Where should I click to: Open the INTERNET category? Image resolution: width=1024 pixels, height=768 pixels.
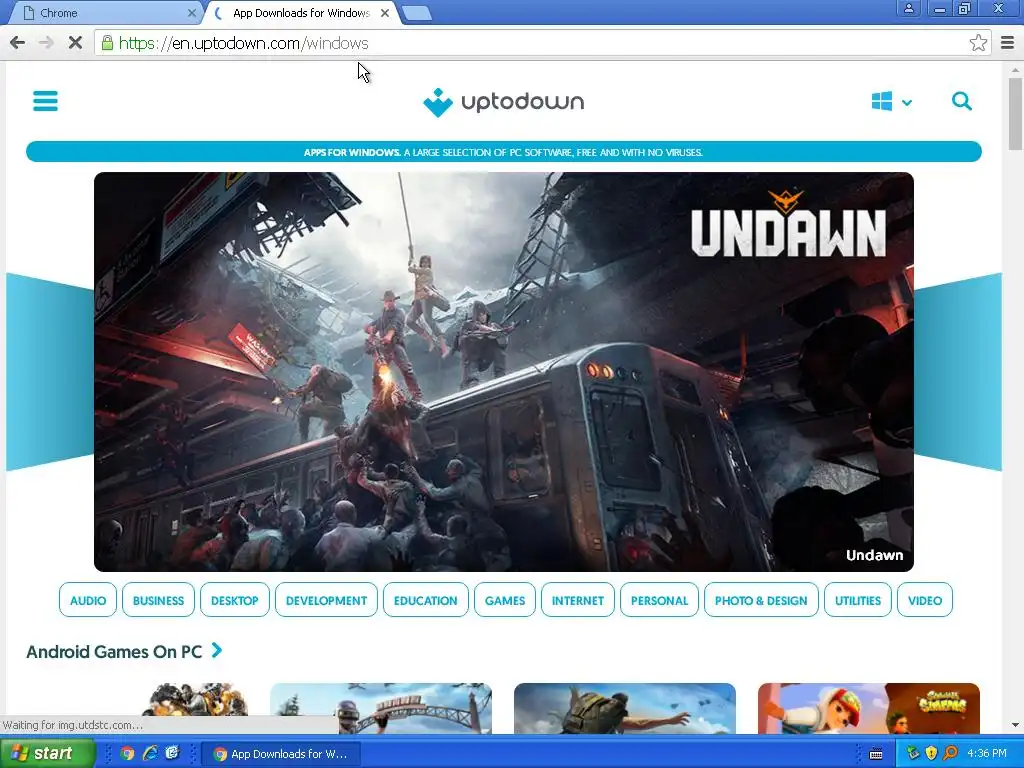pyautogui.click(x=577, y=600)
